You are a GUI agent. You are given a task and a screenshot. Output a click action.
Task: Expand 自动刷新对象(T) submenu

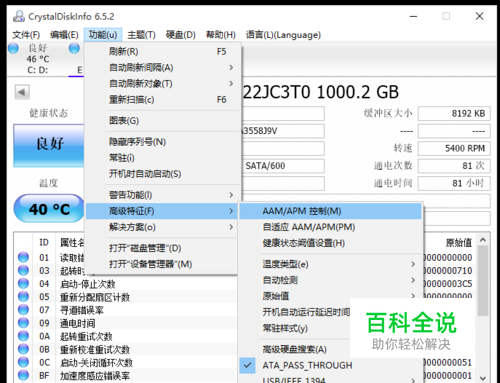pos(163,84)
